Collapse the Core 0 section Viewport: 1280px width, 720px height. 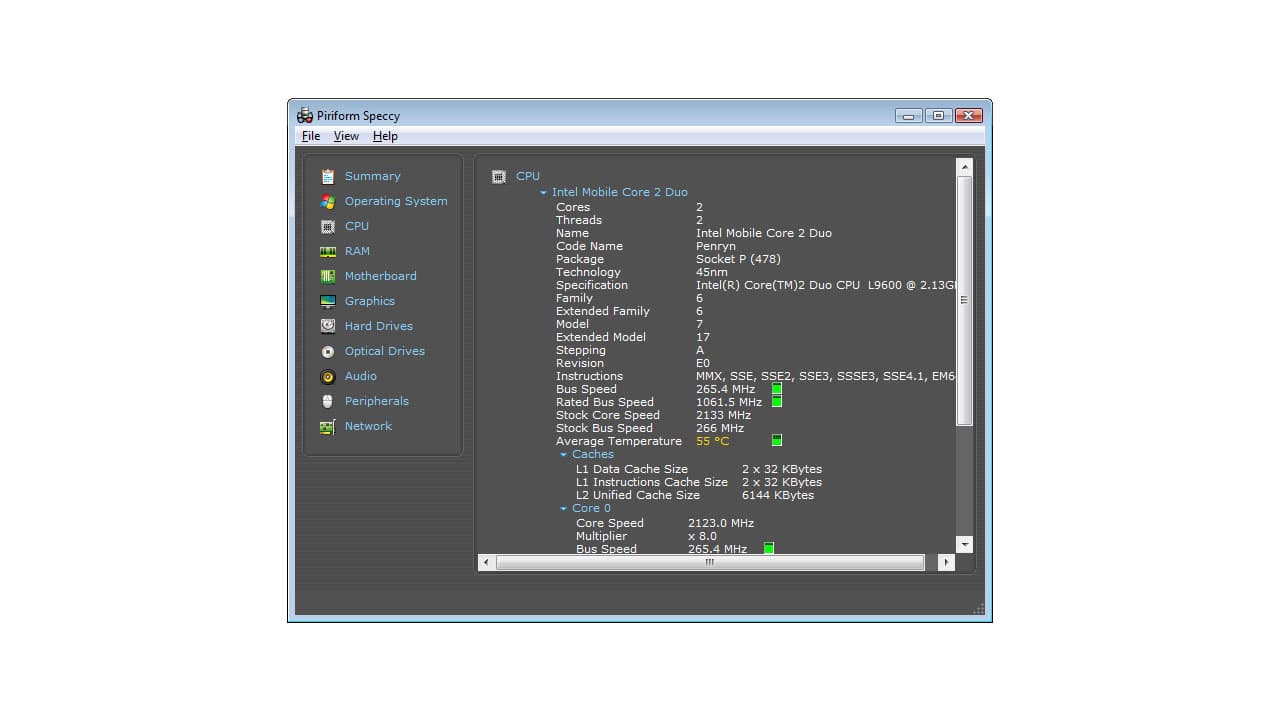(563, 508)
